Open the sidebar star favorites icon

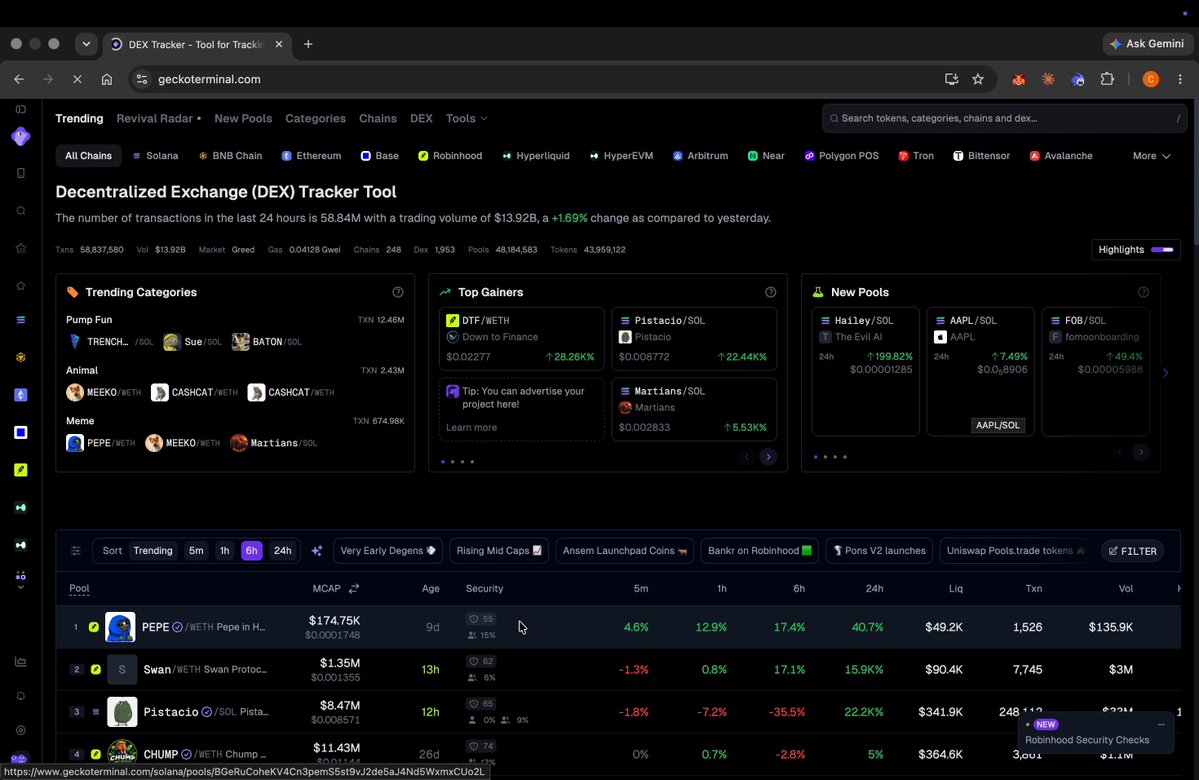(21, 285)
